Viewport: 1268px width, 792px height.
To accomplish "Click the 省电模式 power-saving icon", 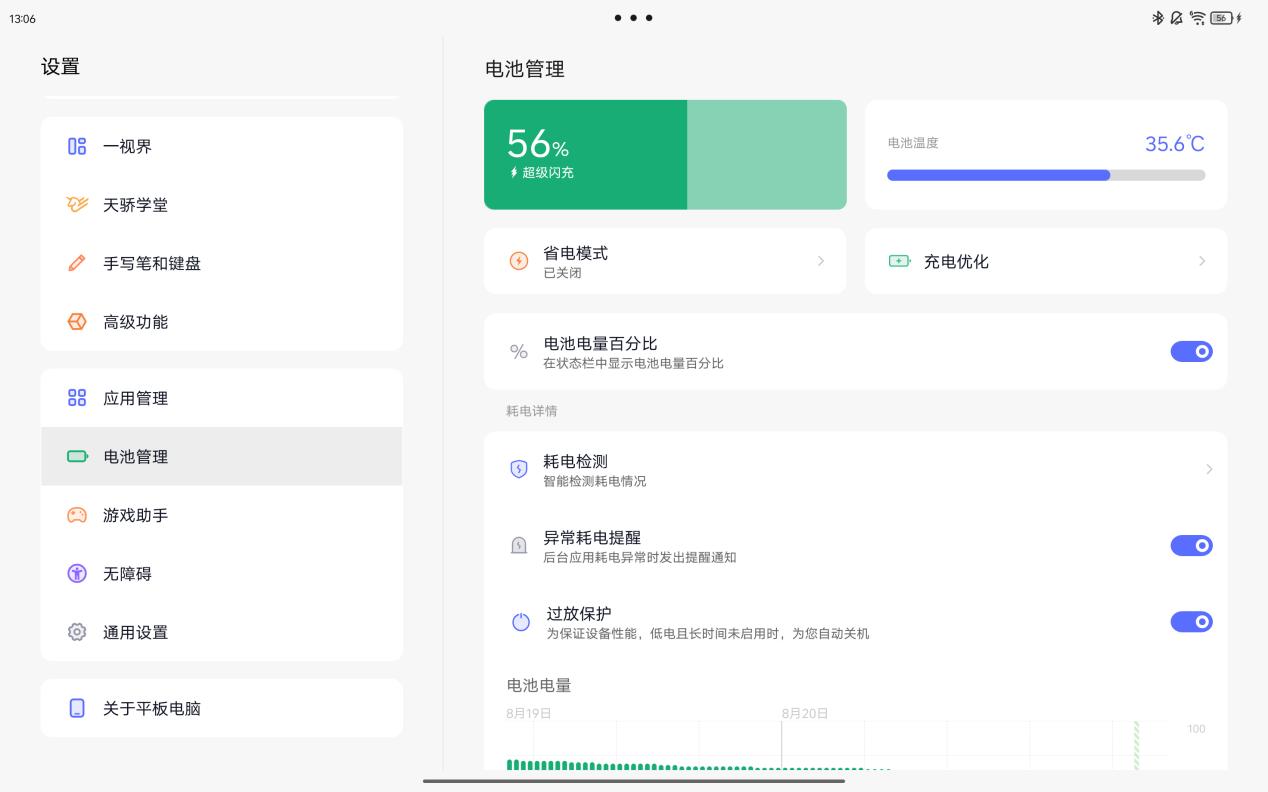I will pyautogui.click(x=518, y=260).
